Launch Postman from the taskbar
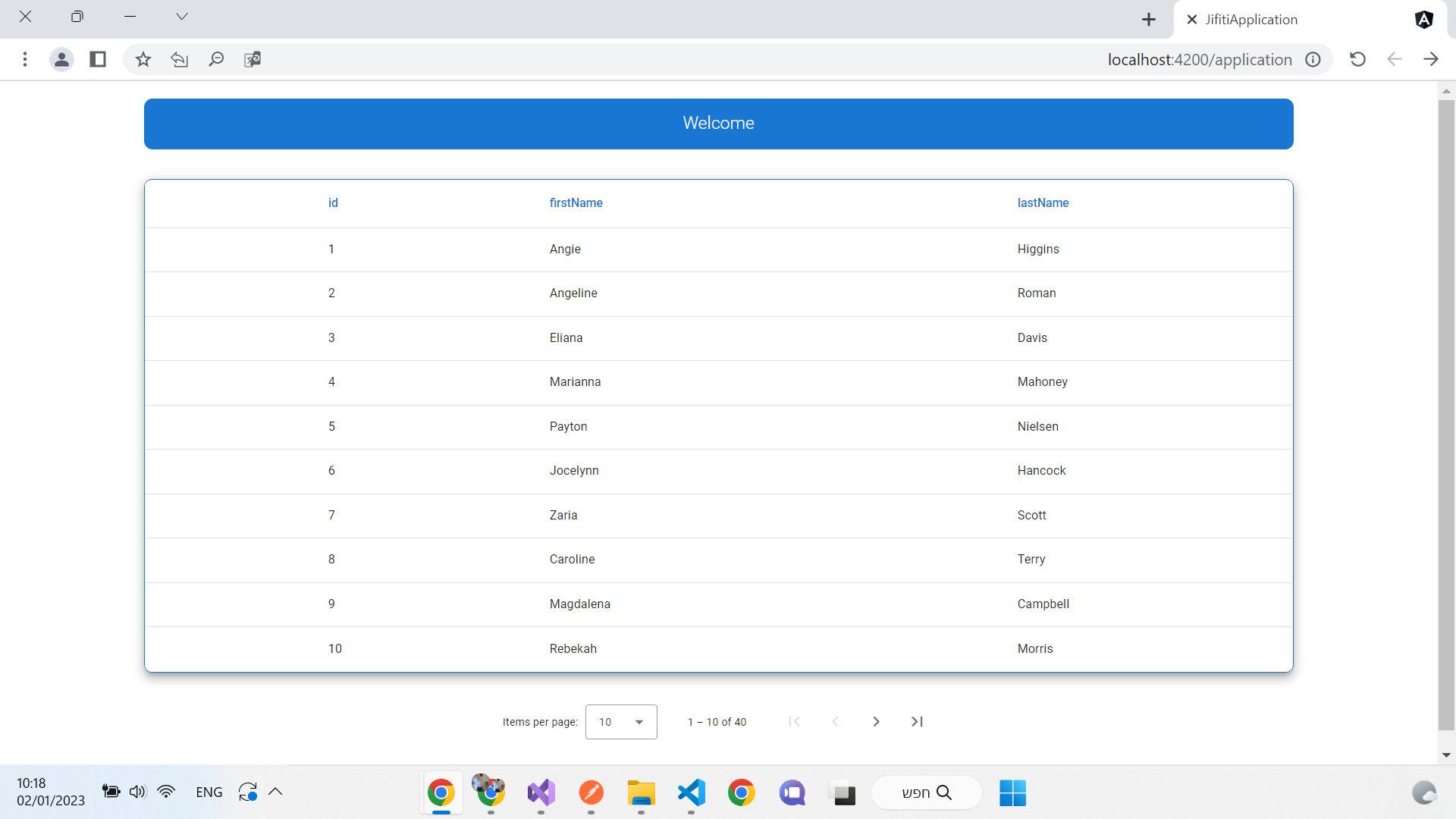 pos(591,792)
